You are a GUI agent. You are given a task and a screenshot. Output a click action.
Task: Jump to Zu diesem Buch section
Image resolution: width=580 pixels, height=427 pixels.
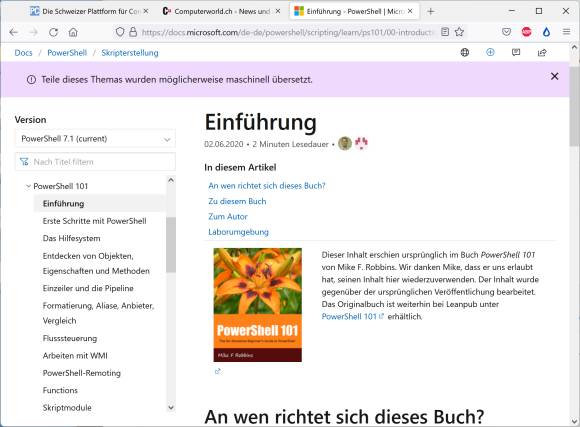(237, 201)
